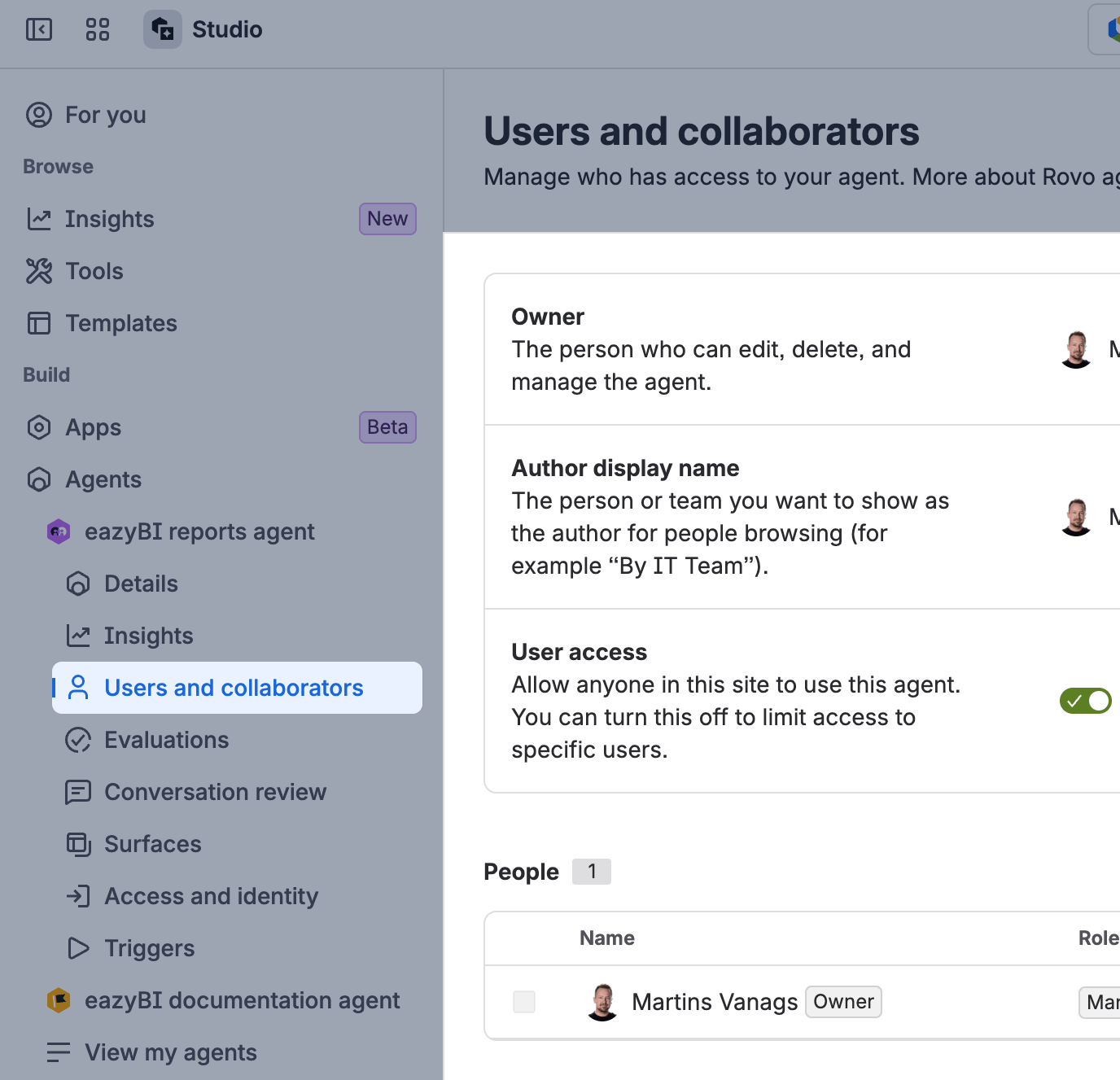
Task: Click the New badge beside Insights
Action: [387, 219]
